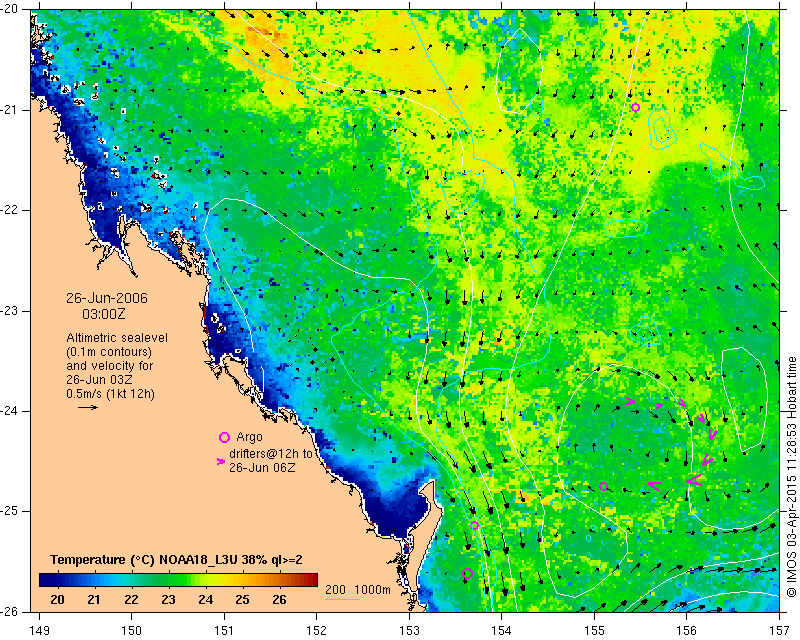Click latitude axis label "-24"

(10, 411)
